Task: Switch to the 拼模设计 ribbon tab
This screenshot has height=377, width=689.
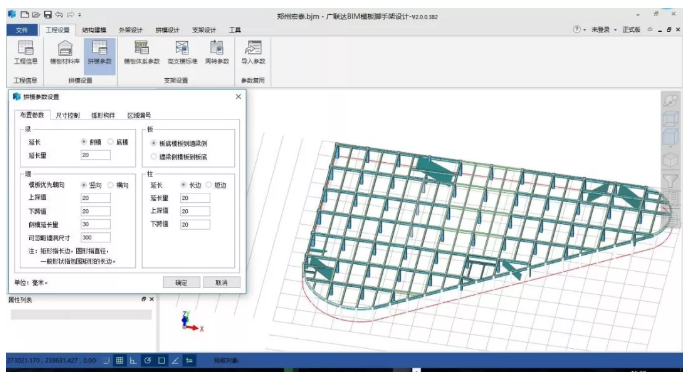Action: 167,30
